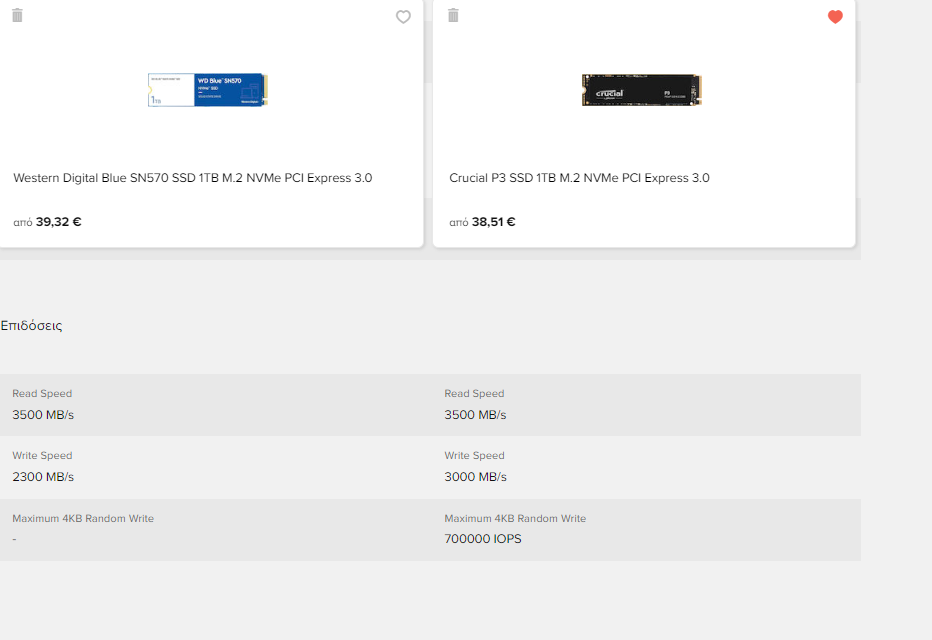Favorite the Western Digital Blue SN570 heart
This screenshot has width=932, height=640.
click(403, 17)
